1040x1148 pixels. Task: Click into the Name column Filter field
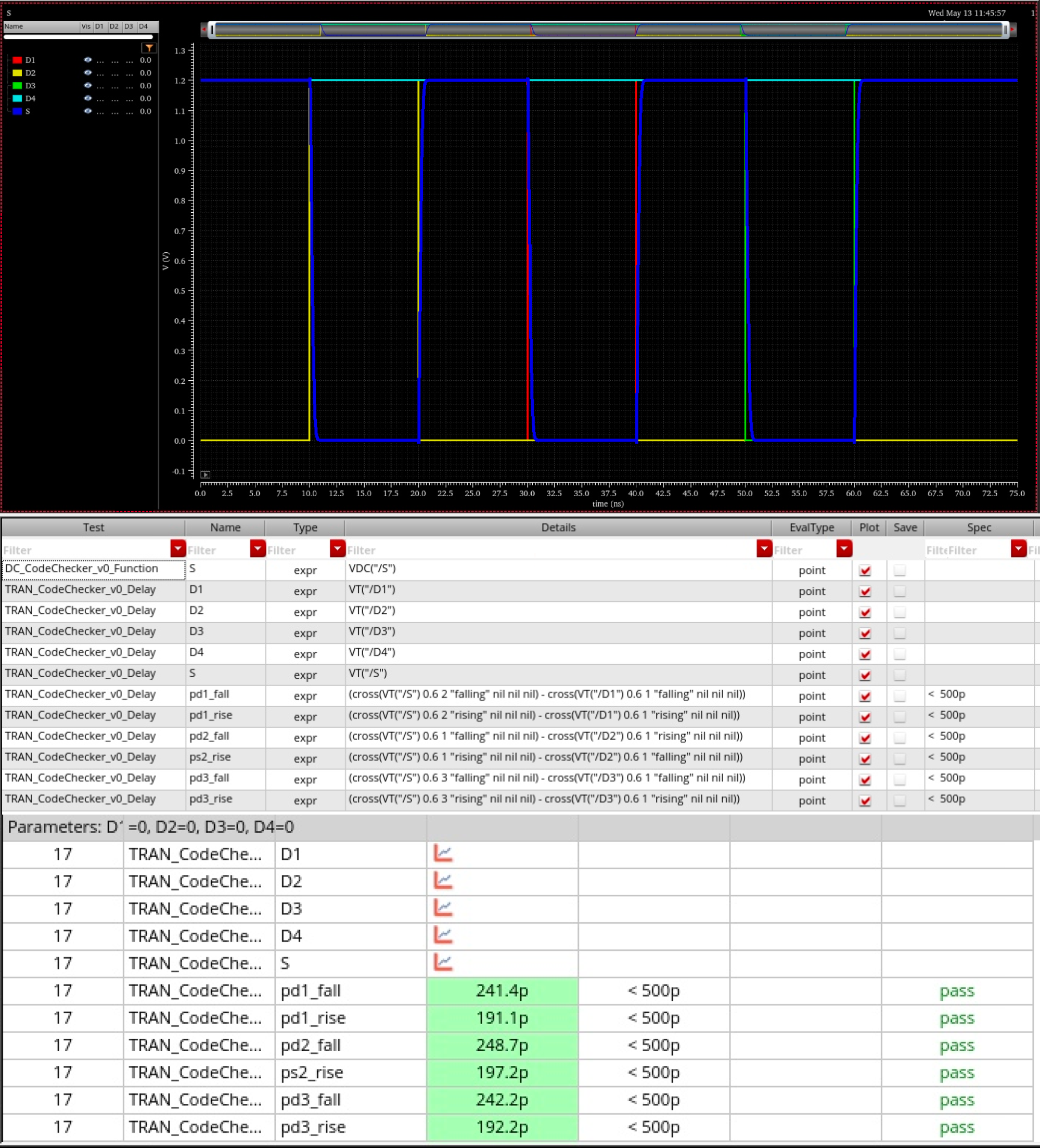click(218, 550)
